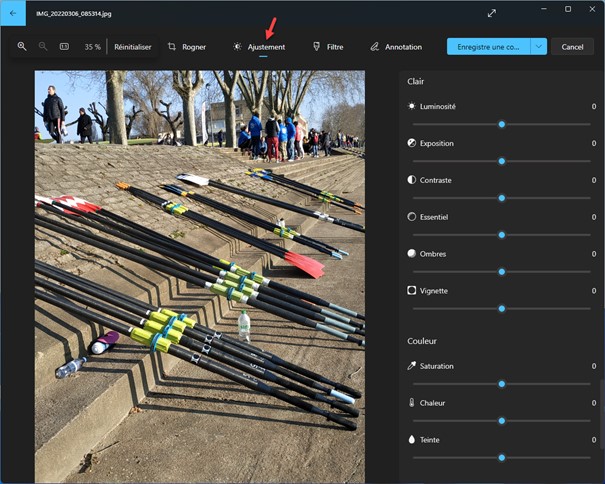The height and width of the screenshot is (484, 605).
Task: Open the Filtre tab
Action: pyautogui.click(x=328, y=47)
